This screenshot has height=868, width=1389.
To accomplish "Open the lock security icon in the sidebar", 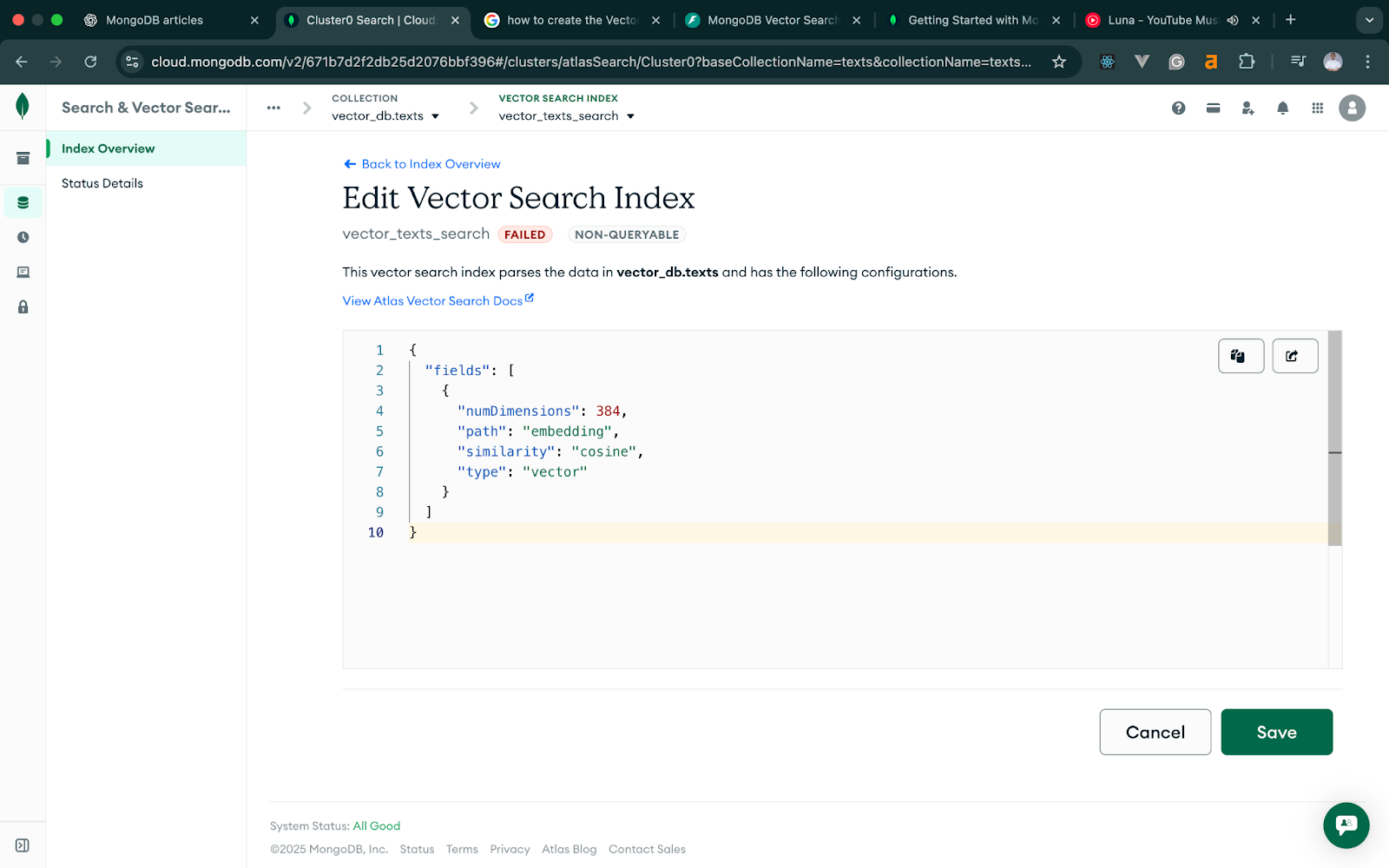I will pyautogui.click(x=23, y=306).
